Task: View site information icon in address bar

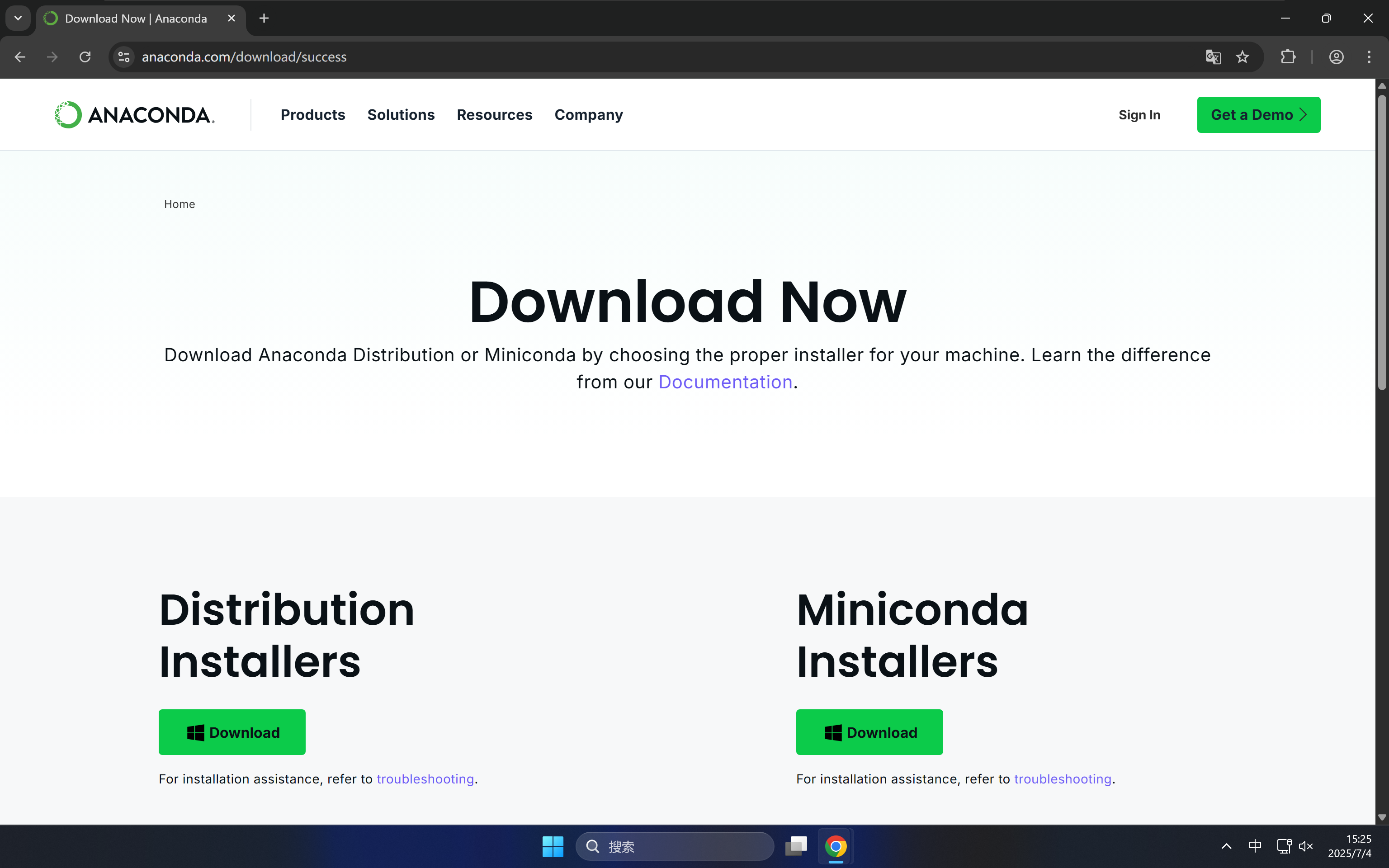Action: 124,57
